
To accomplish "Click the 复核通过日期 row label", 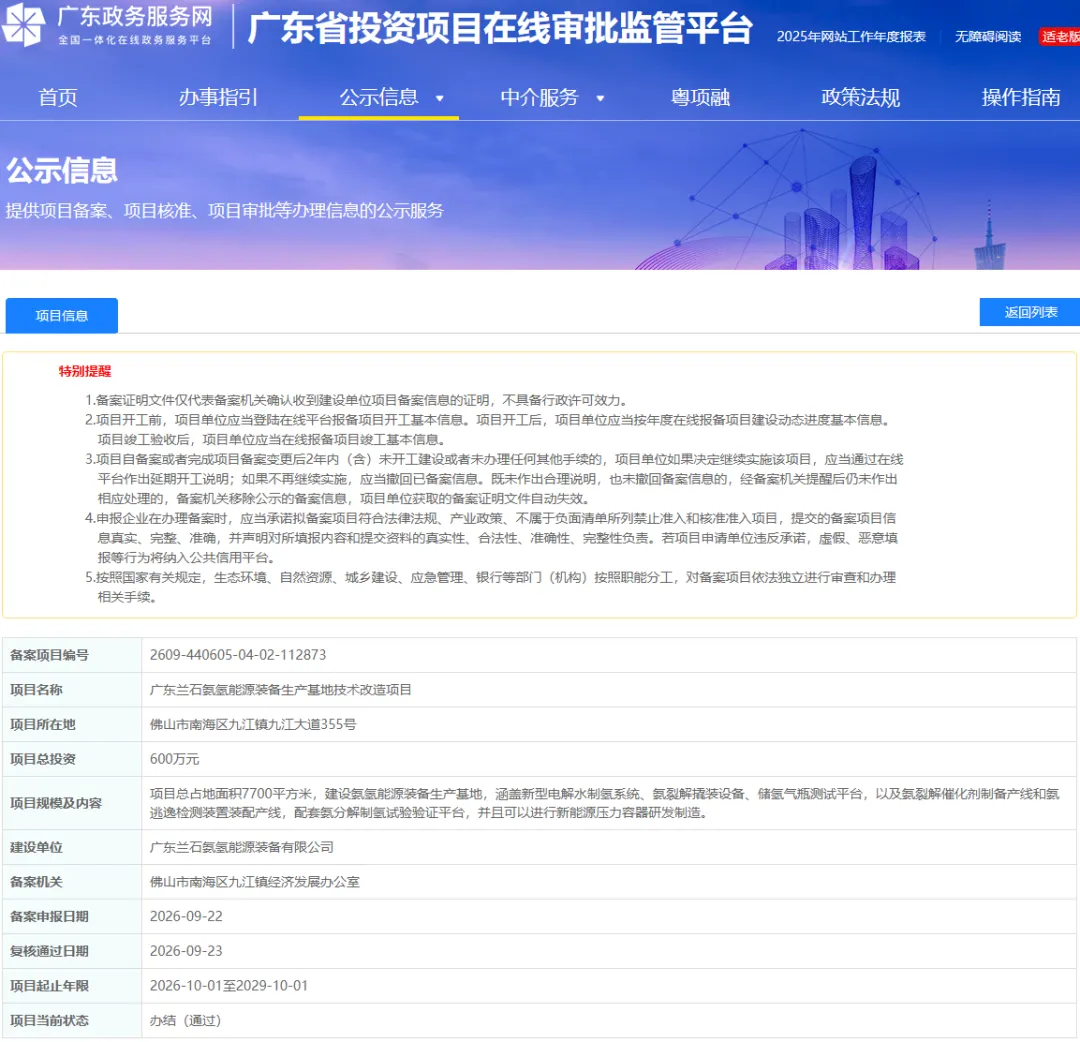I will point(50,950).
